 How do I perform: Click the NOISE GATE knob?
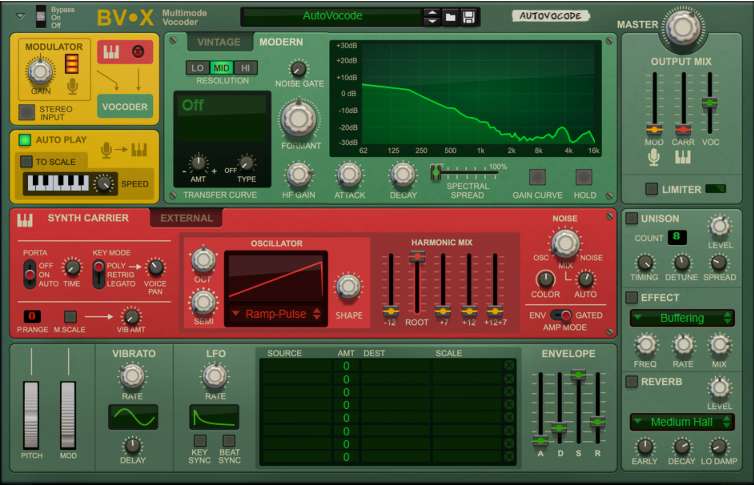pyautogui.click(x=299, y=69)
